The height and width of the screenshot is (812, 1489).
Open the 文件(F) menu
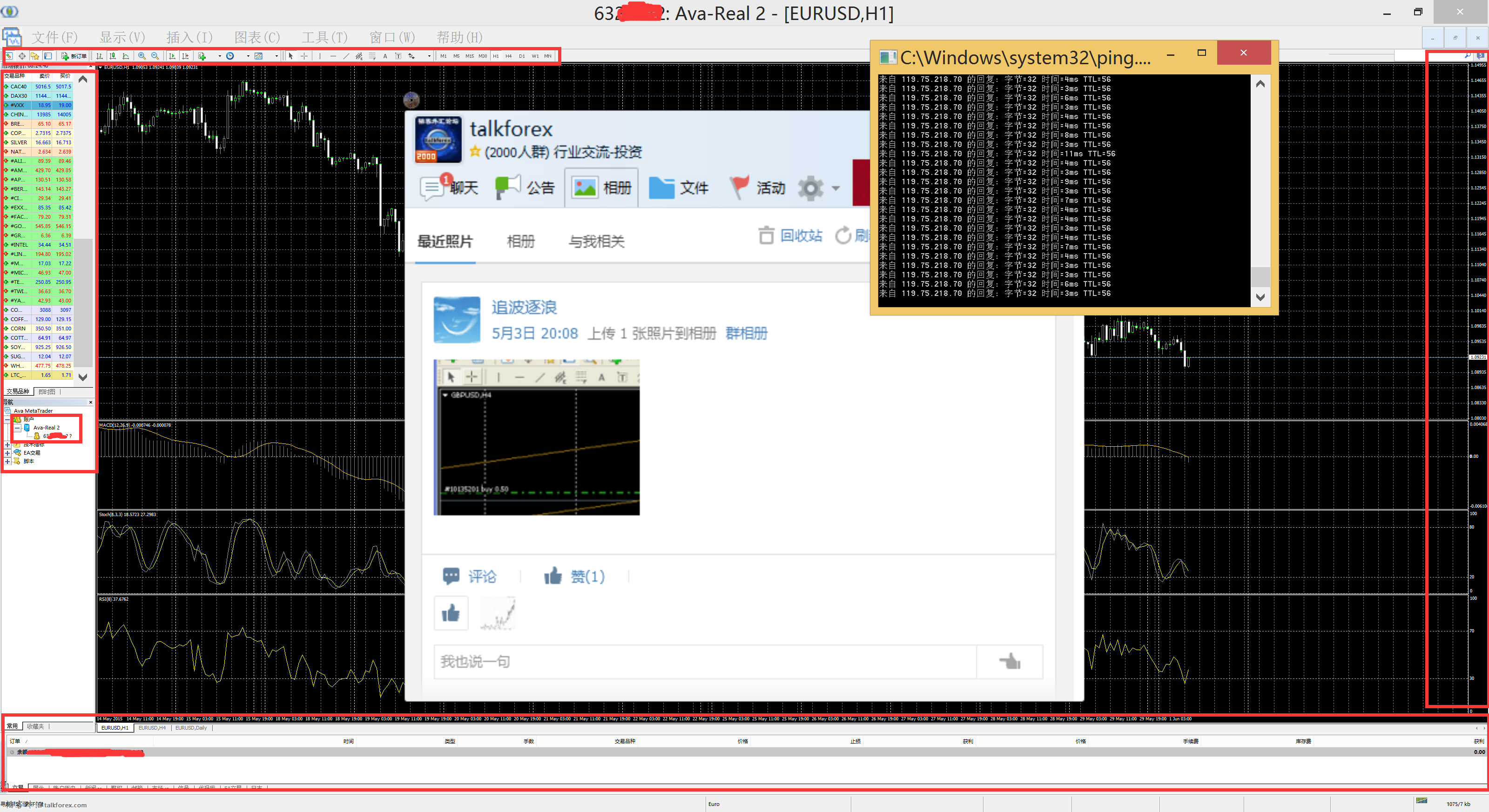point(54,38)
